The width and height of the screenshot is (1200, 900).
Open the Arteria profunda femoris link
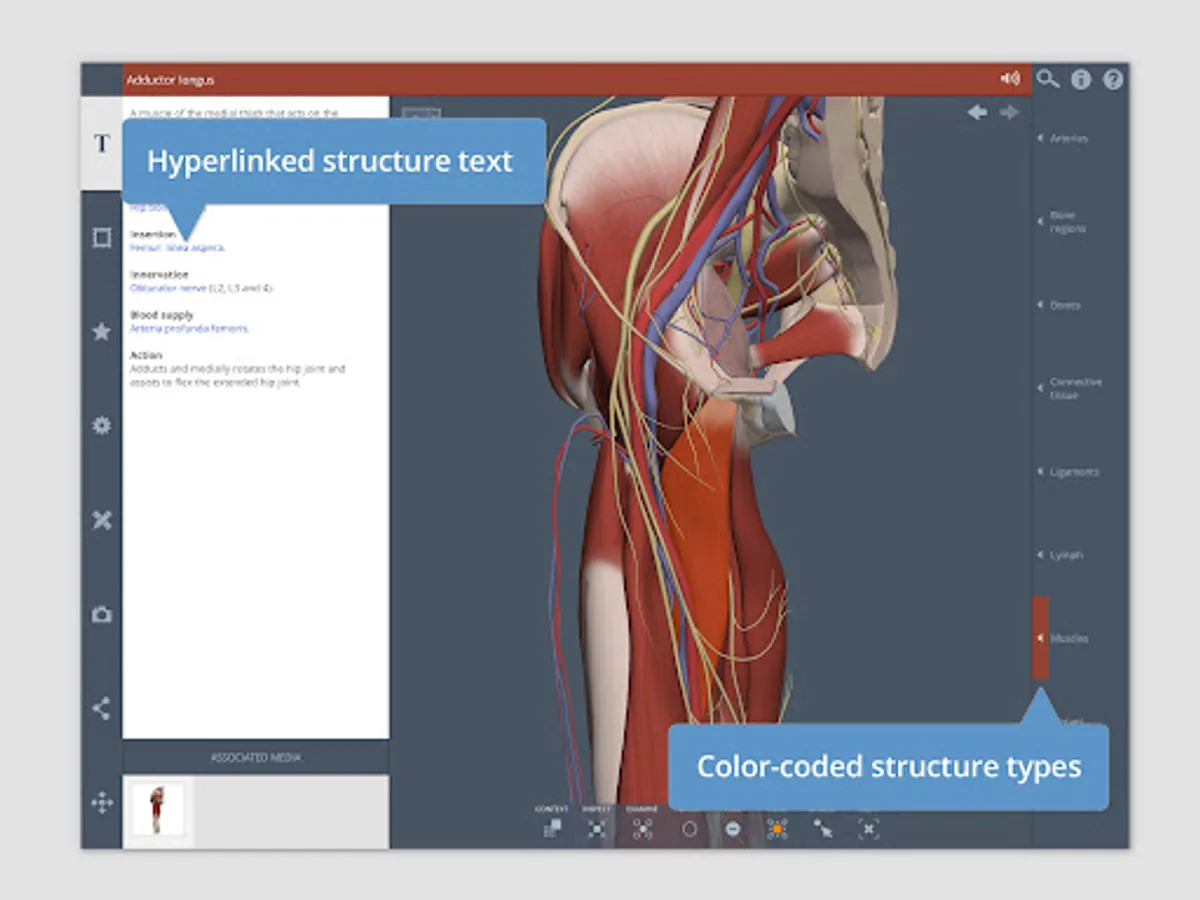point(189,328)
